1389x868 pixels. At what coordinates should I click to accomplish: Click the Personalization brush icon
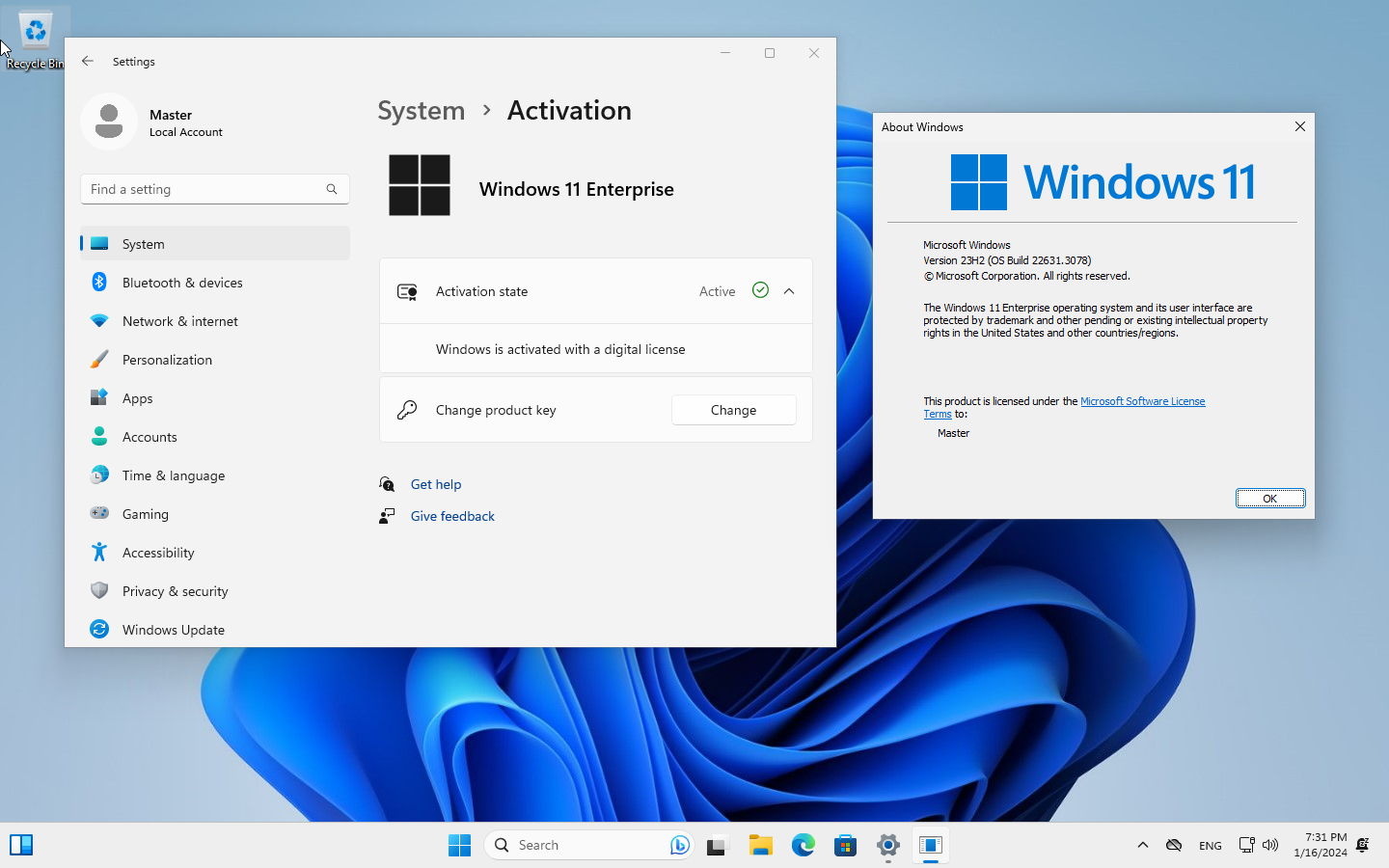(x=99, y=359)
